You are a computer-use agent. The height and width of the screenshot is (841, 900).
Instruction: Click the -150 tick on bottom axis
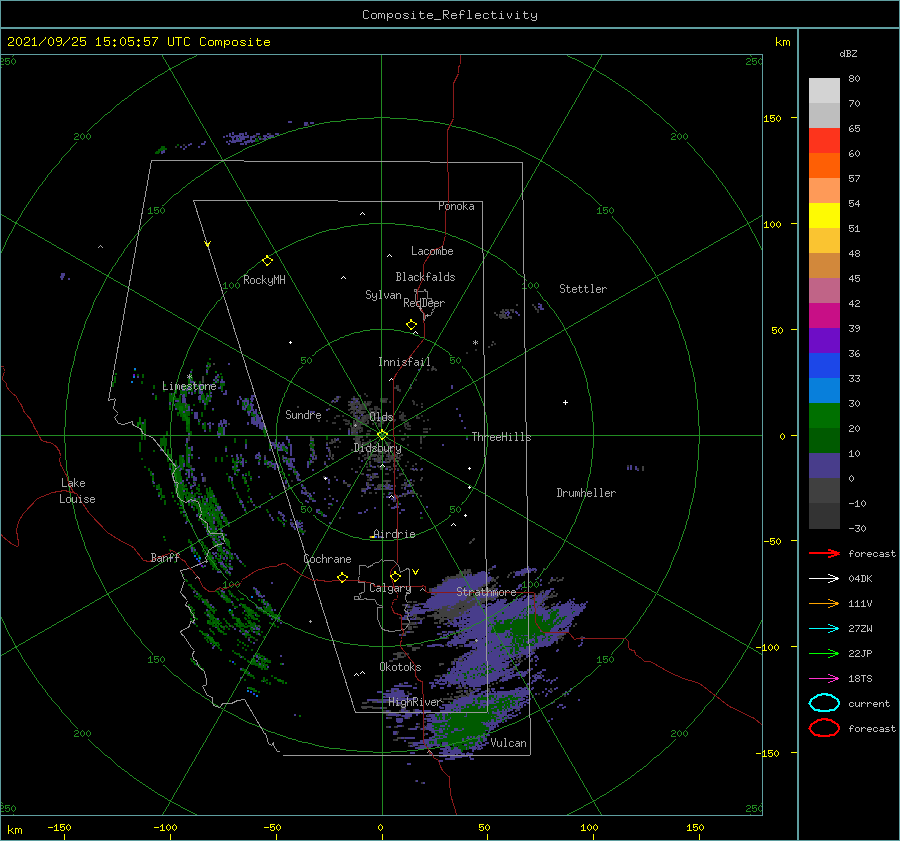pyautogui.click(x=59, y=827)
